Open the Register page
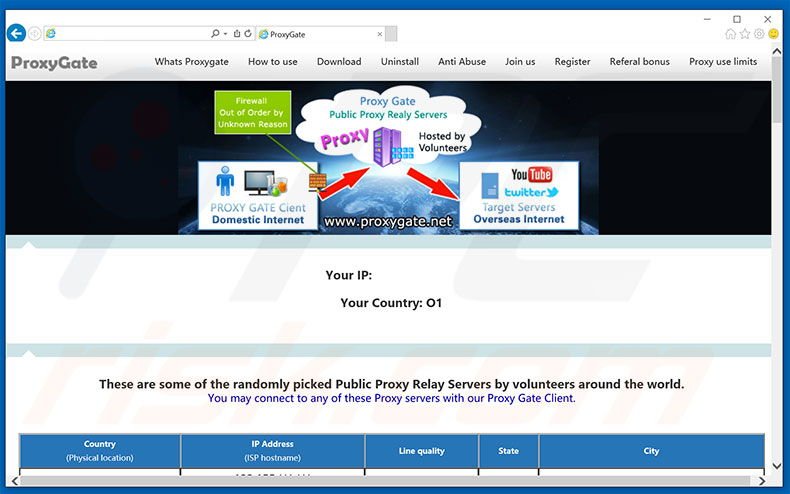This screenshot has height=494, width=790. 572,61
